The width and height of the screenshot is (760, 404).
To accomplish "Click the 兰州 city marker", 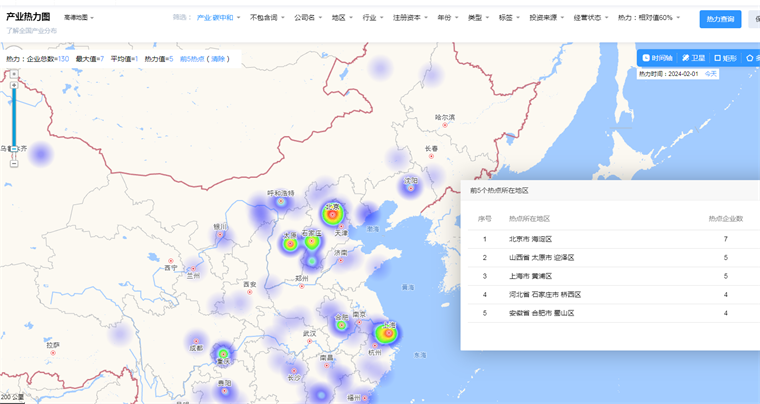I will click(193, 268).
